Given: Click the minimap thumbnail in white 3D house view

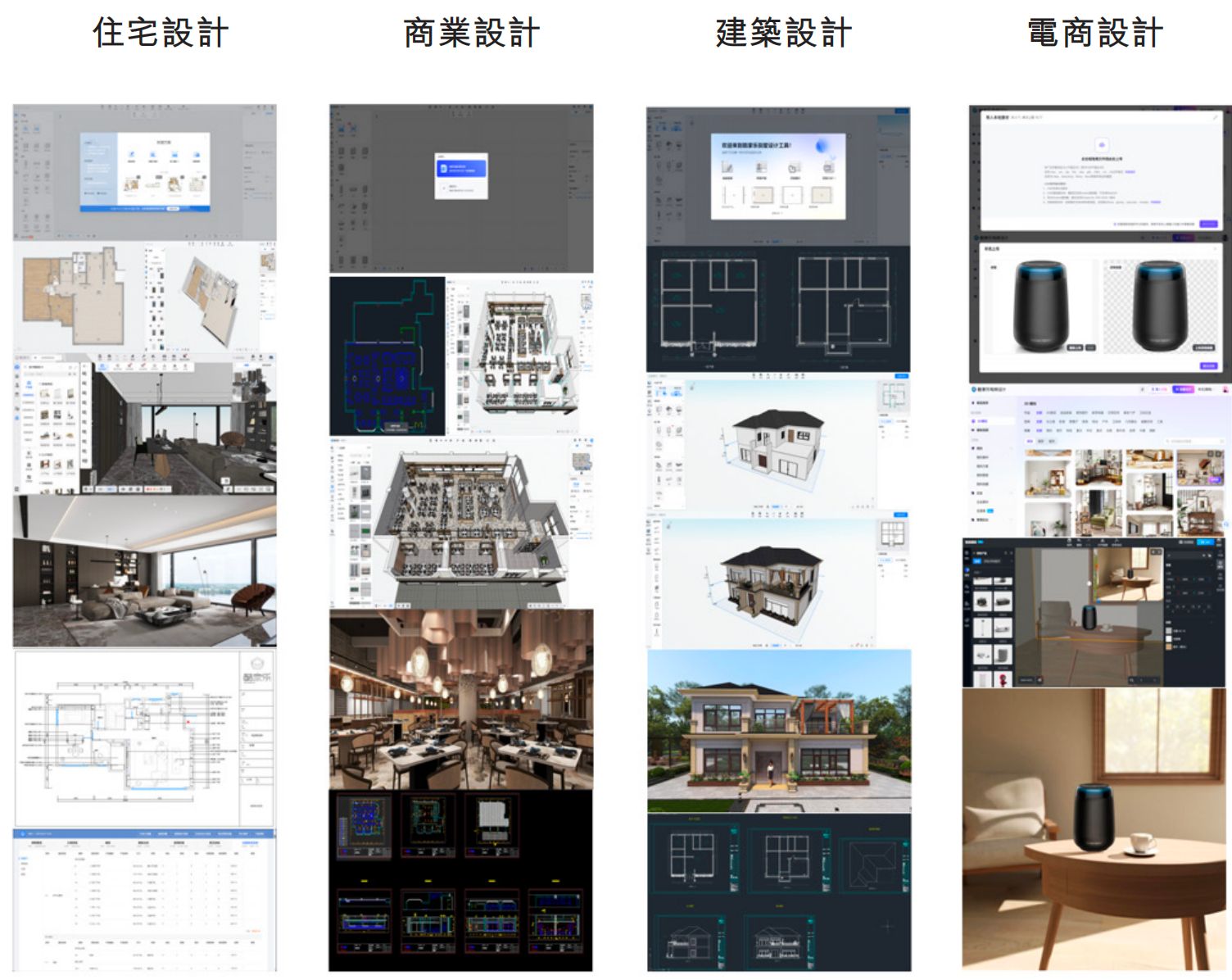Looking at the screenshot, I should point(892,397).
